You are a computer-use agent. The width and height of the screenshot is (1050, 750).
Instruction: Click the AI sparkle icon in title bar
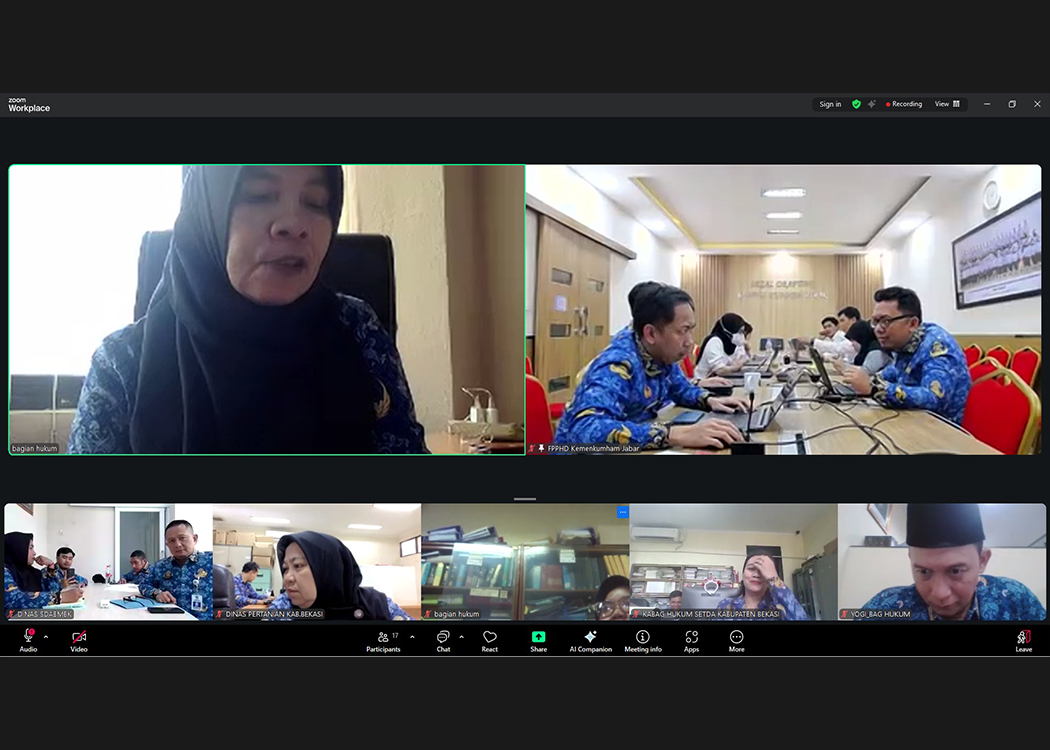click(x=871, y=103)
